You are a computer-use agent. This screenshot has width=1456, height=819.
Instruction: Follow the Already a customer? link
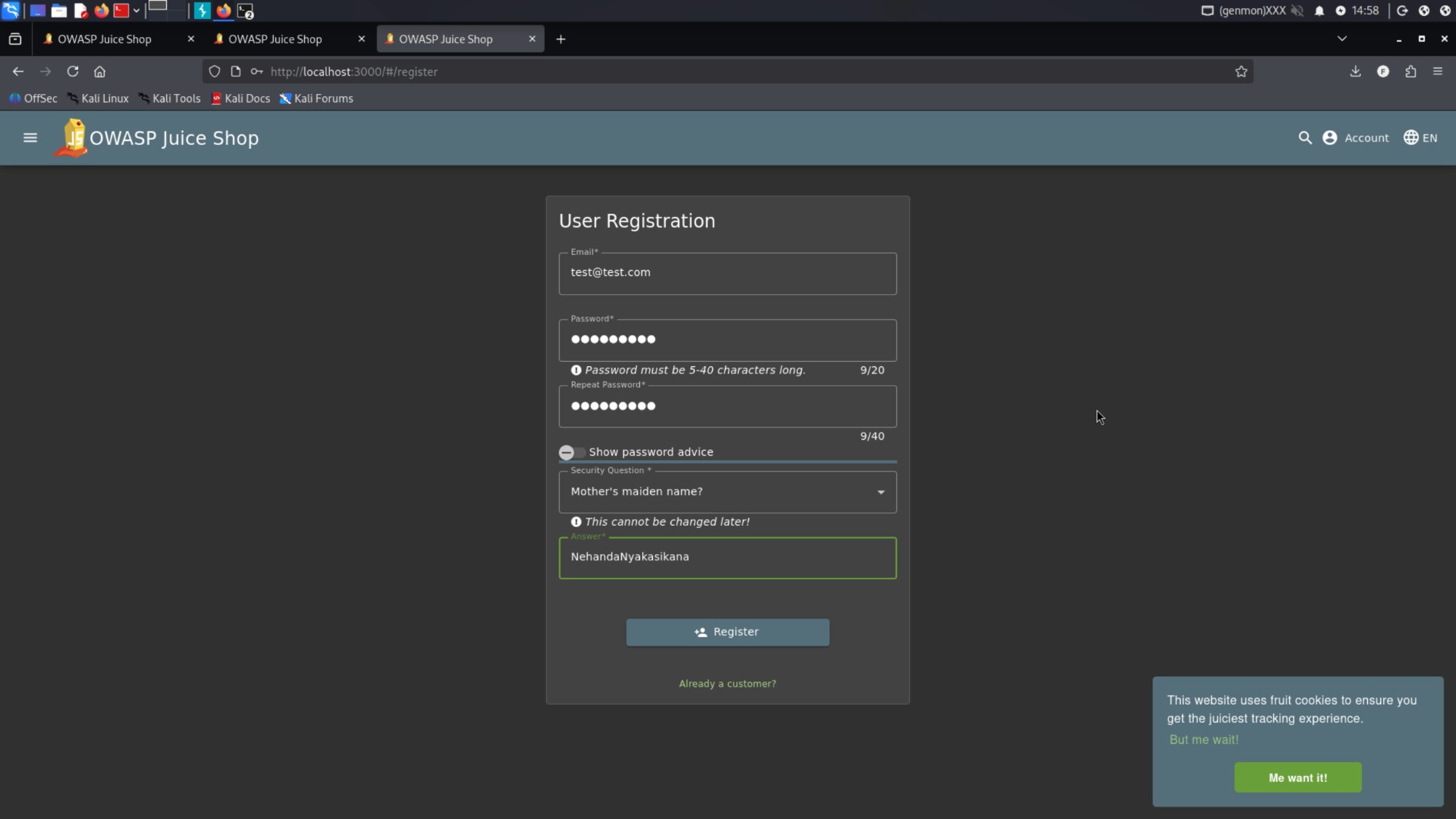[x=727, y=684]
